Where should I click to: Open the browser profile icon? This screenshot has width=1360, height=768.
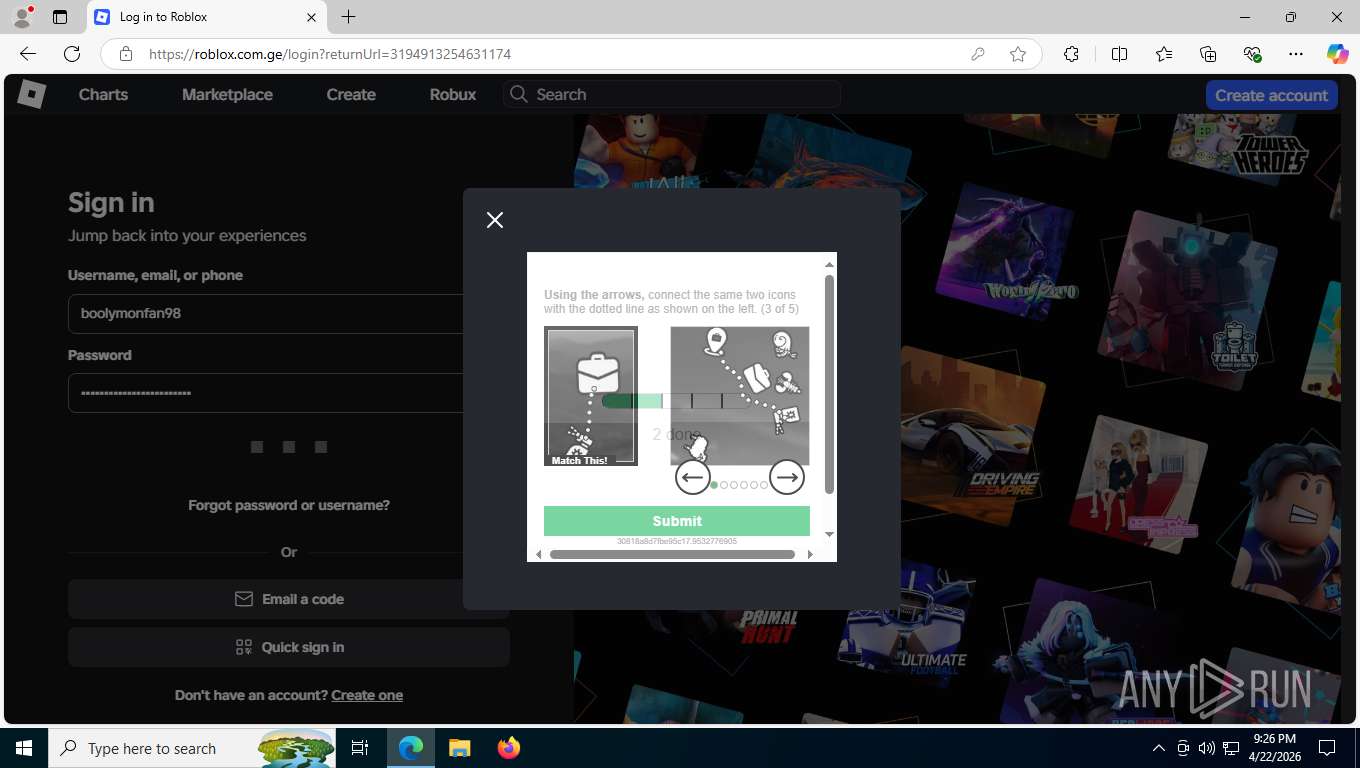coord(22,17)
